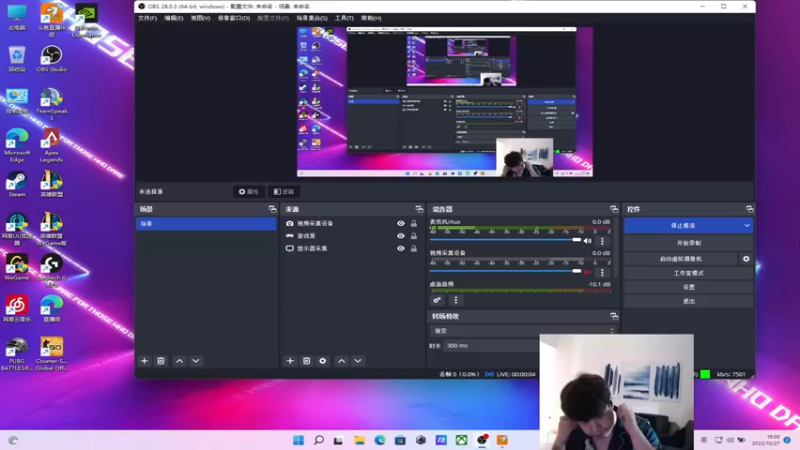Click the Start Recording button
800x450 pixels.
(688, 243)
